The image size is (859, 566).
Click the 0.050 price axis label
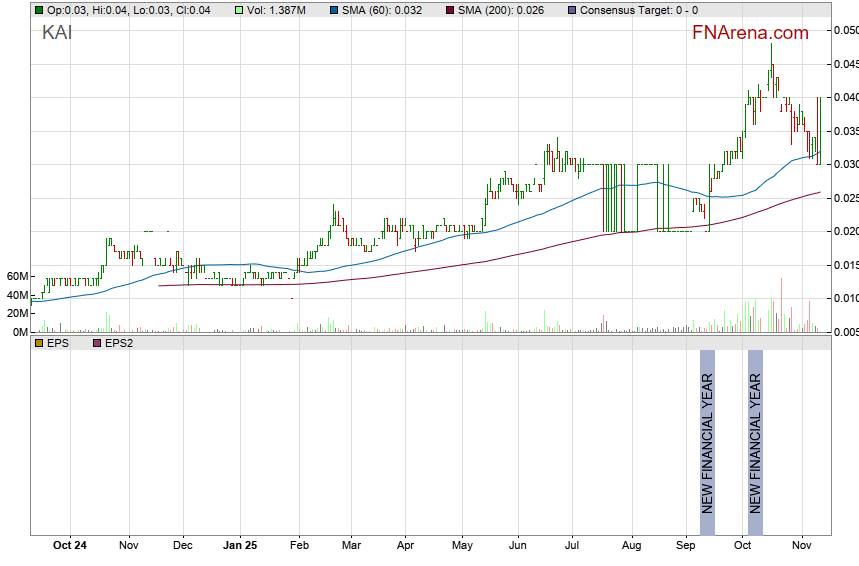pos(845,31)
